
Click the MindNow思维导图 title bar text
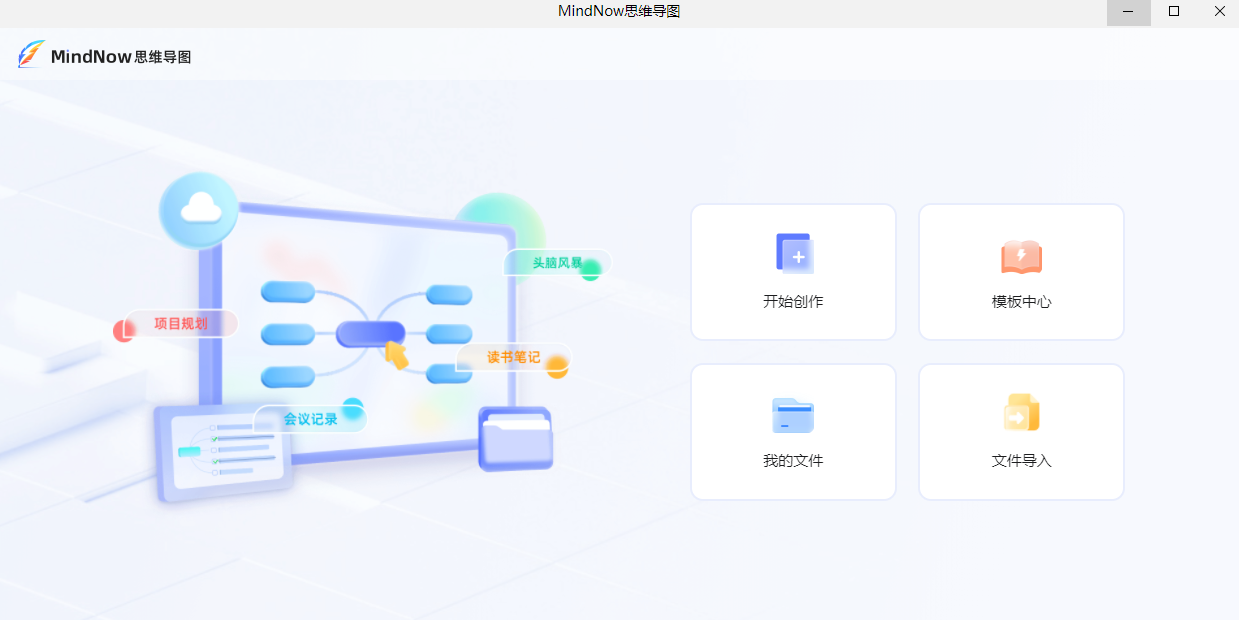pos(618,10)
